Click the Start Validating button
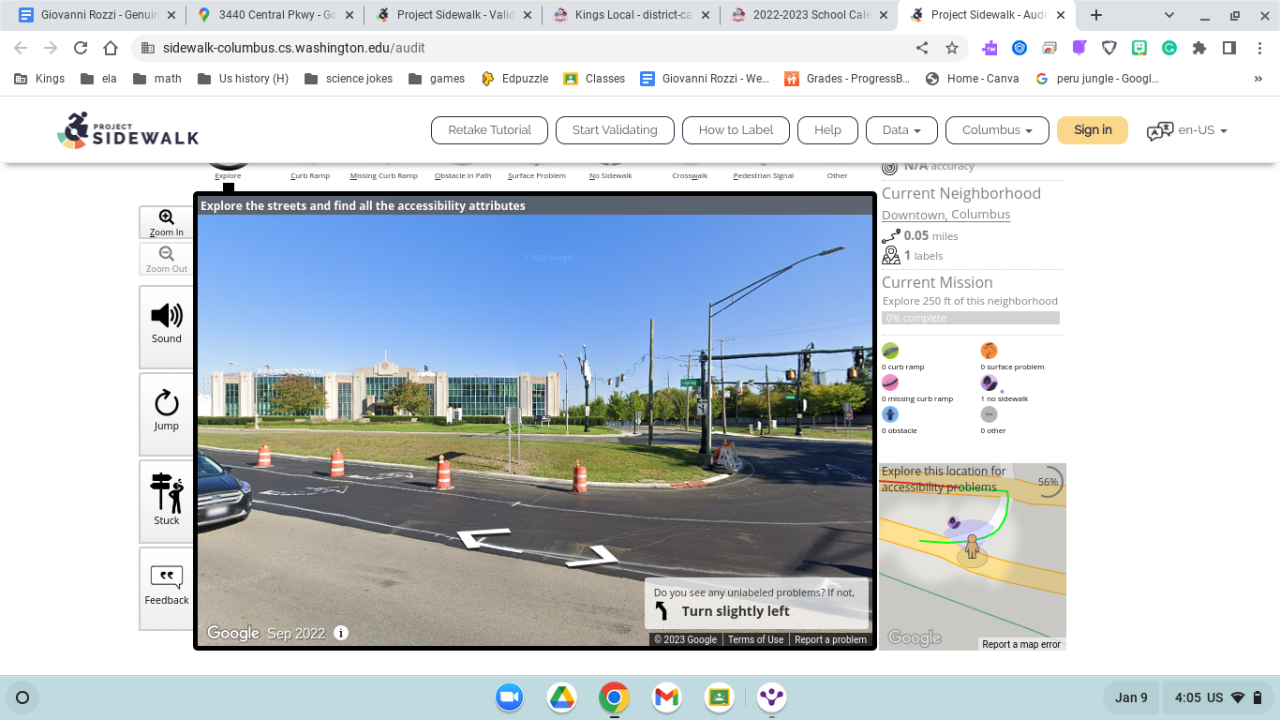 point(615,130)
